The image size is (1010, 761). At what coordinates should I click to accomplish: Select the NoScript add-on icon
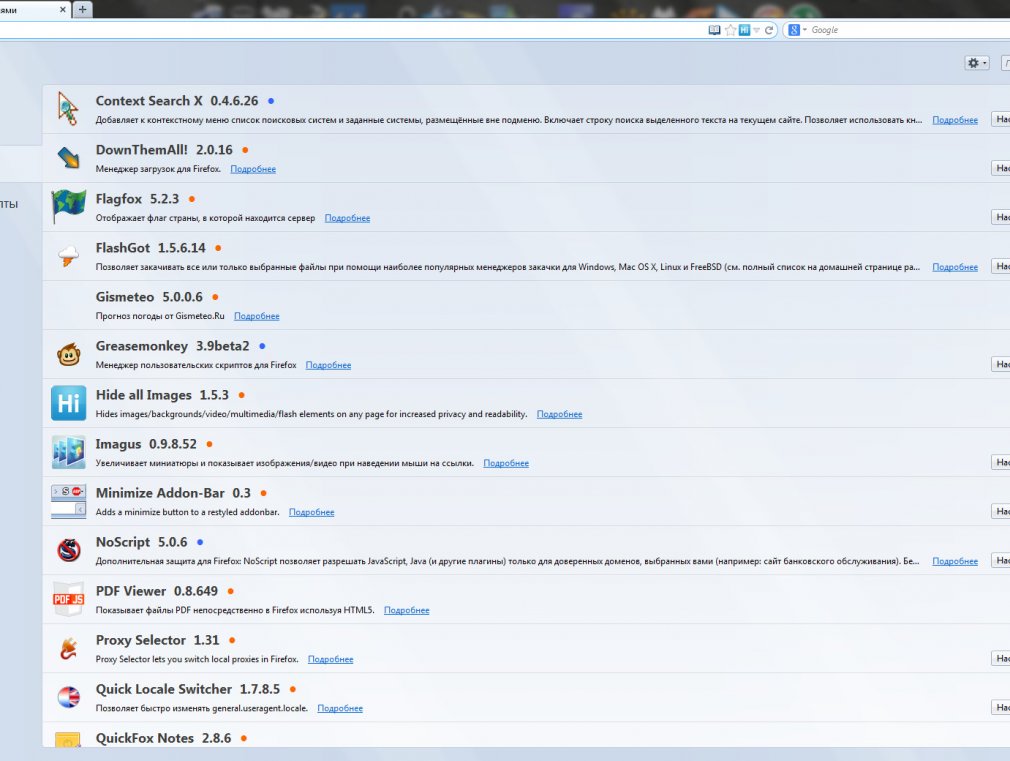pos(68,550)
